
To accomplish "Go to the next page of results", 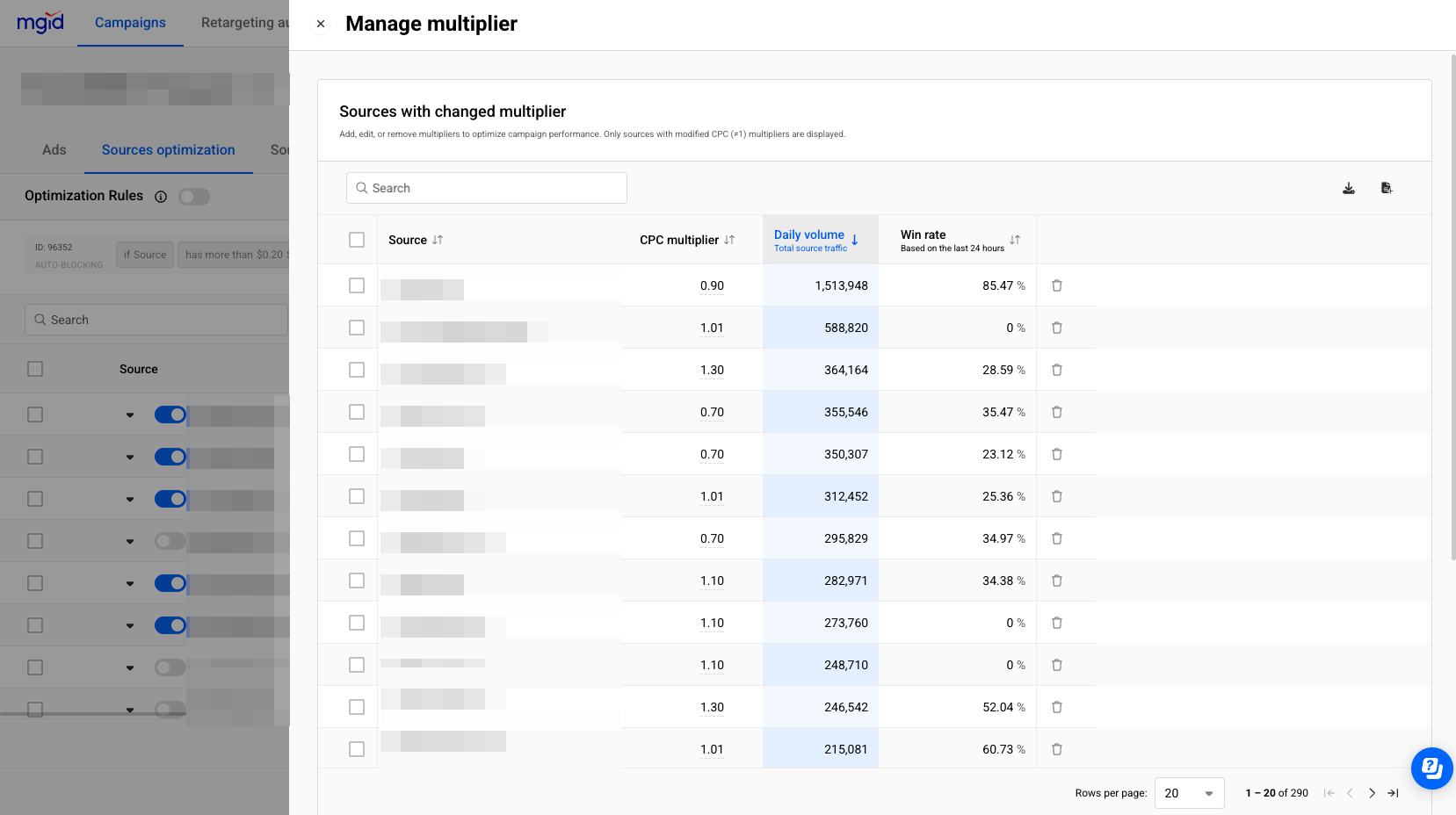I will (1372, 793).
